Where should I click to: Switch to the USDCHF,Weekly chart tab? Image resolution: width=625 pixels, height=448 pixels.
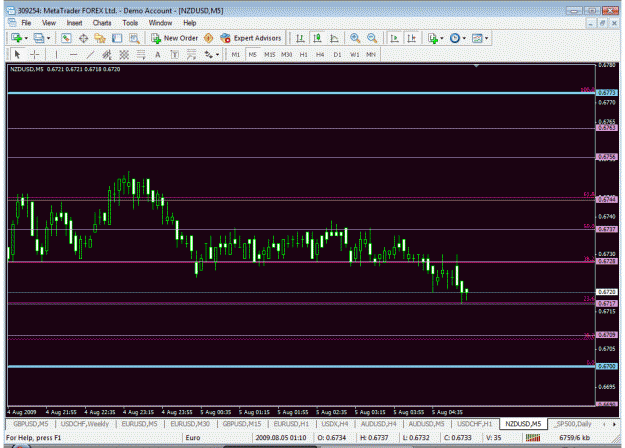(85, 424)
